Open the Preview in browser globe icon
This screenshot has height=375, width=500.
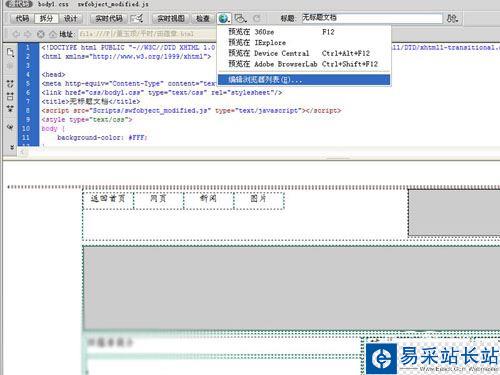224,18
